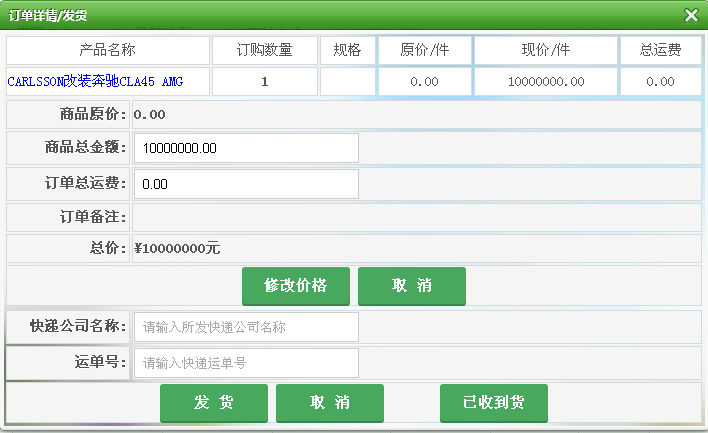This screenshot has height=433, width=708.
Task: Select the 订购数量 column header
Action: [x=265, y=50]
